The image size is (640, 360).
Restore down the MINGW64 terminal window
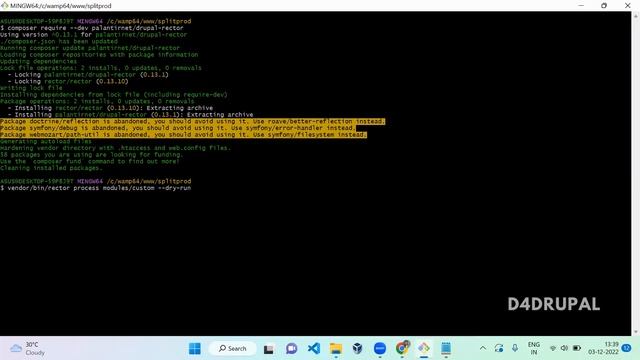click(604, 5)
